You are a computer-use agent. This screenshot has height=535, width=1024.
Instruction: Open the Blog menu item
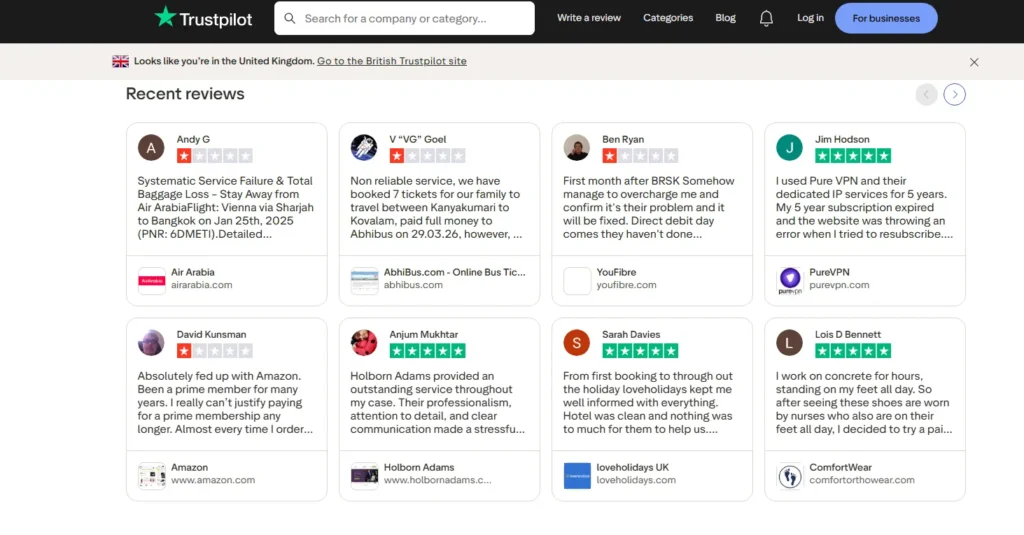726,18
